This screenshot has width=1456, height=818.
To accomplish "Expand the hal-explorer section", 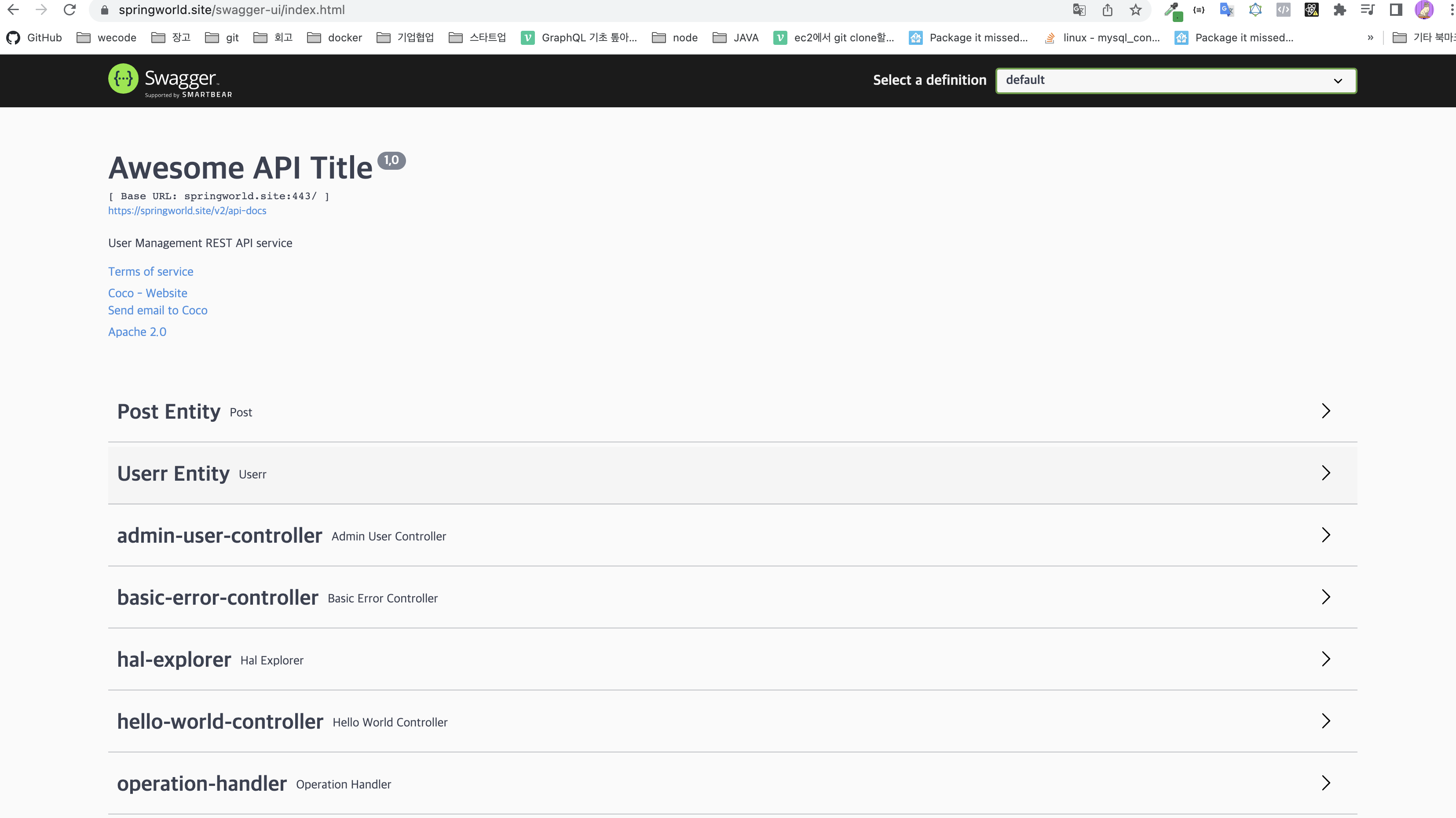I will click(x=1325, y=659).
